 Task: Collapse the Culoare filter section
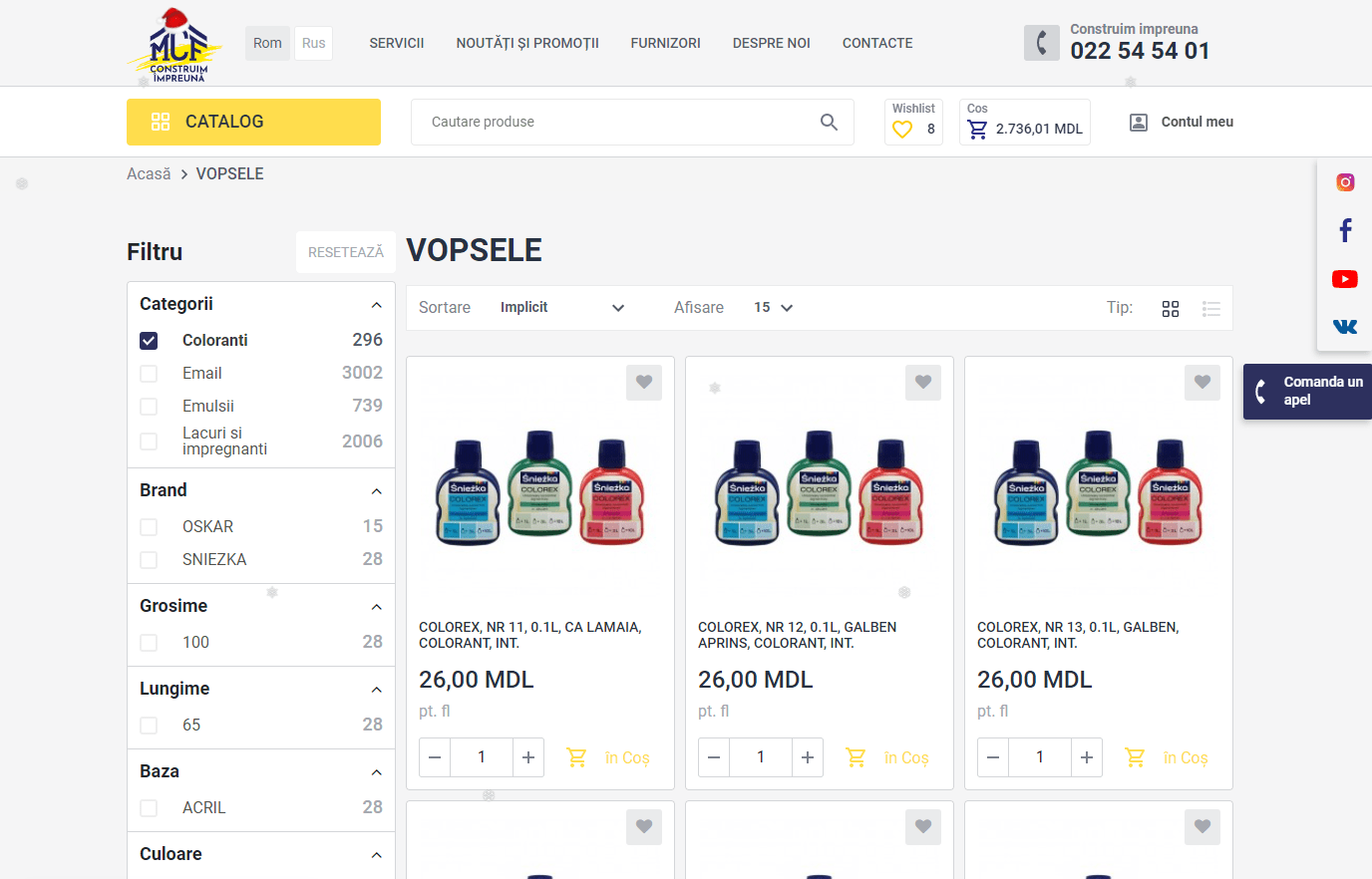(376, 855)
